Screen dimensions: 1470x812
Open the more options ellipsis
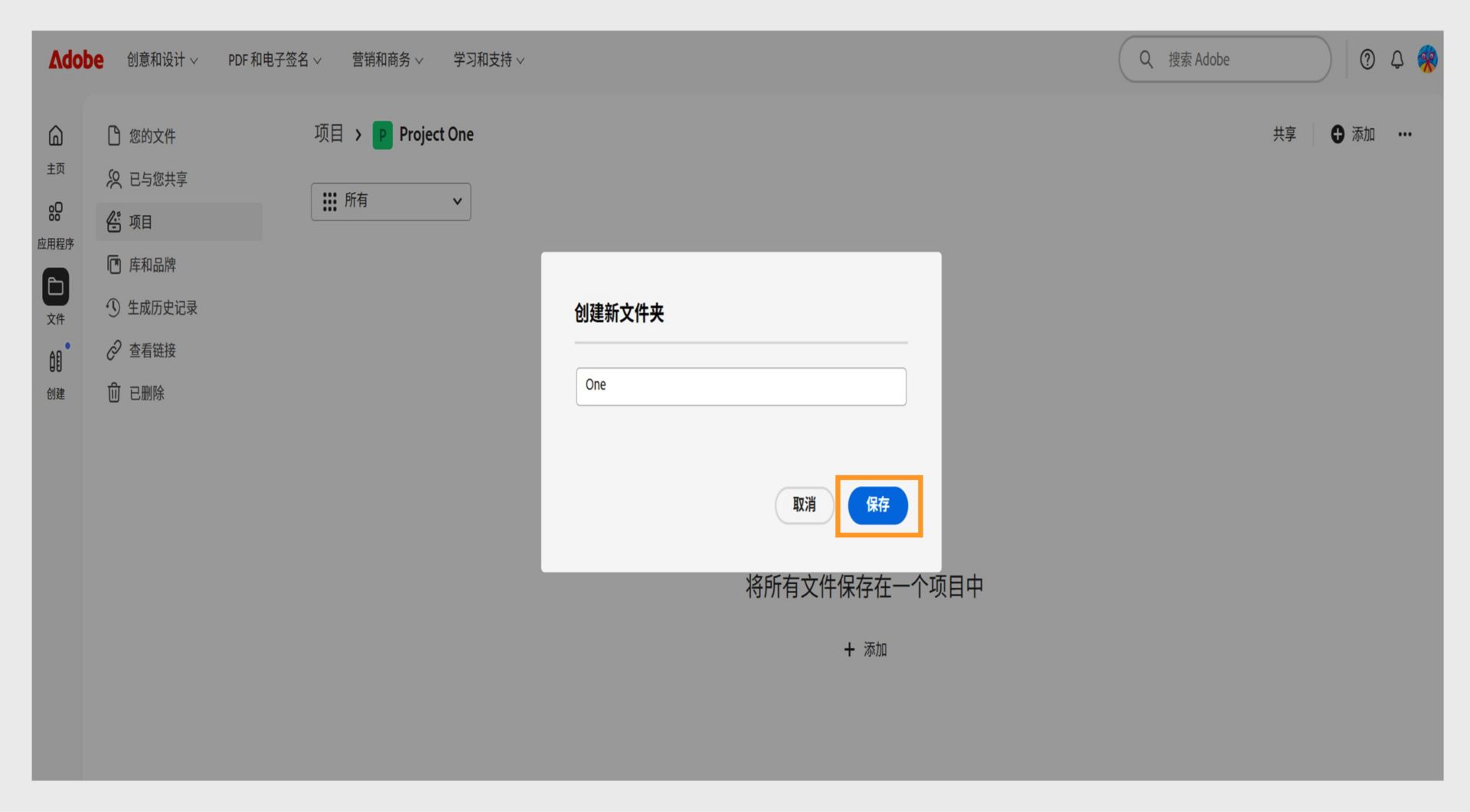[x=1404, y=134]
